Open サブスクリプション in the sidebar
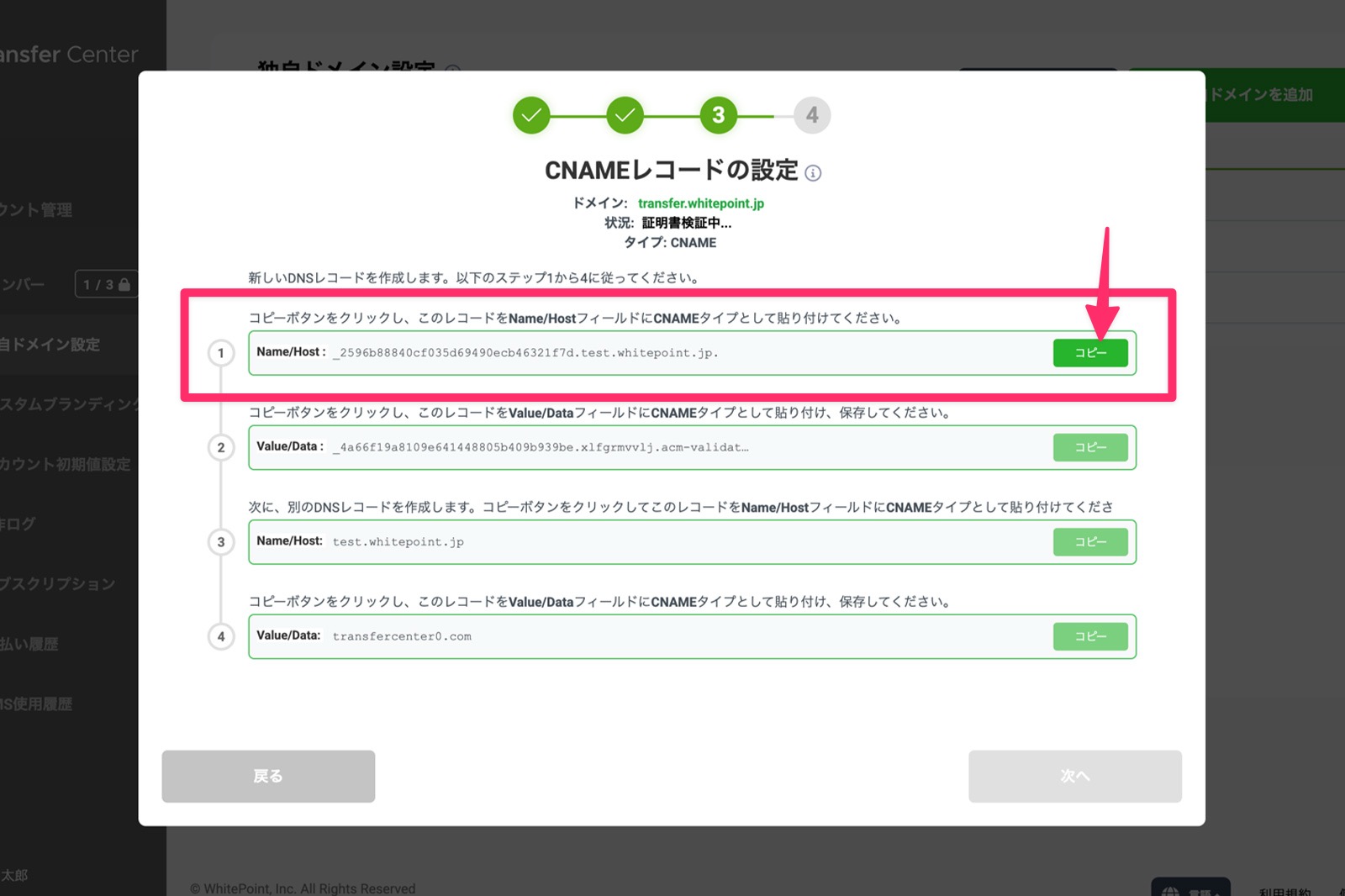This screenshot has height=896, width=1345. click(57, 584)
